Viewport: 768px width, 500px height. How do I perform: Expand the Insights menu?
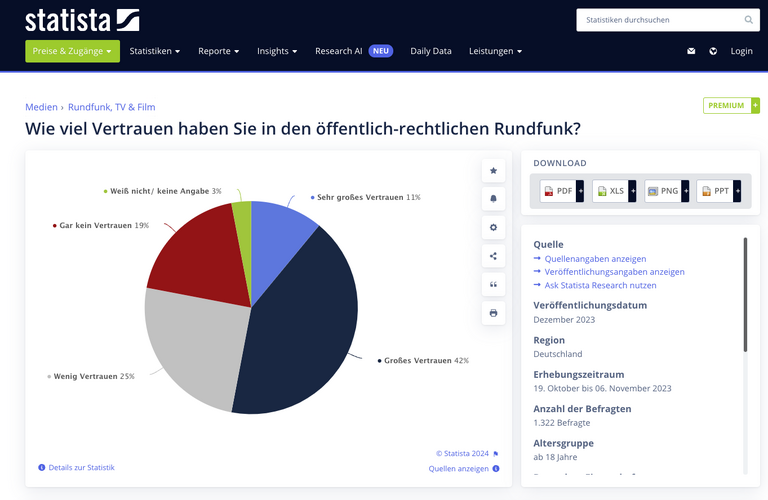coord(277,51)
